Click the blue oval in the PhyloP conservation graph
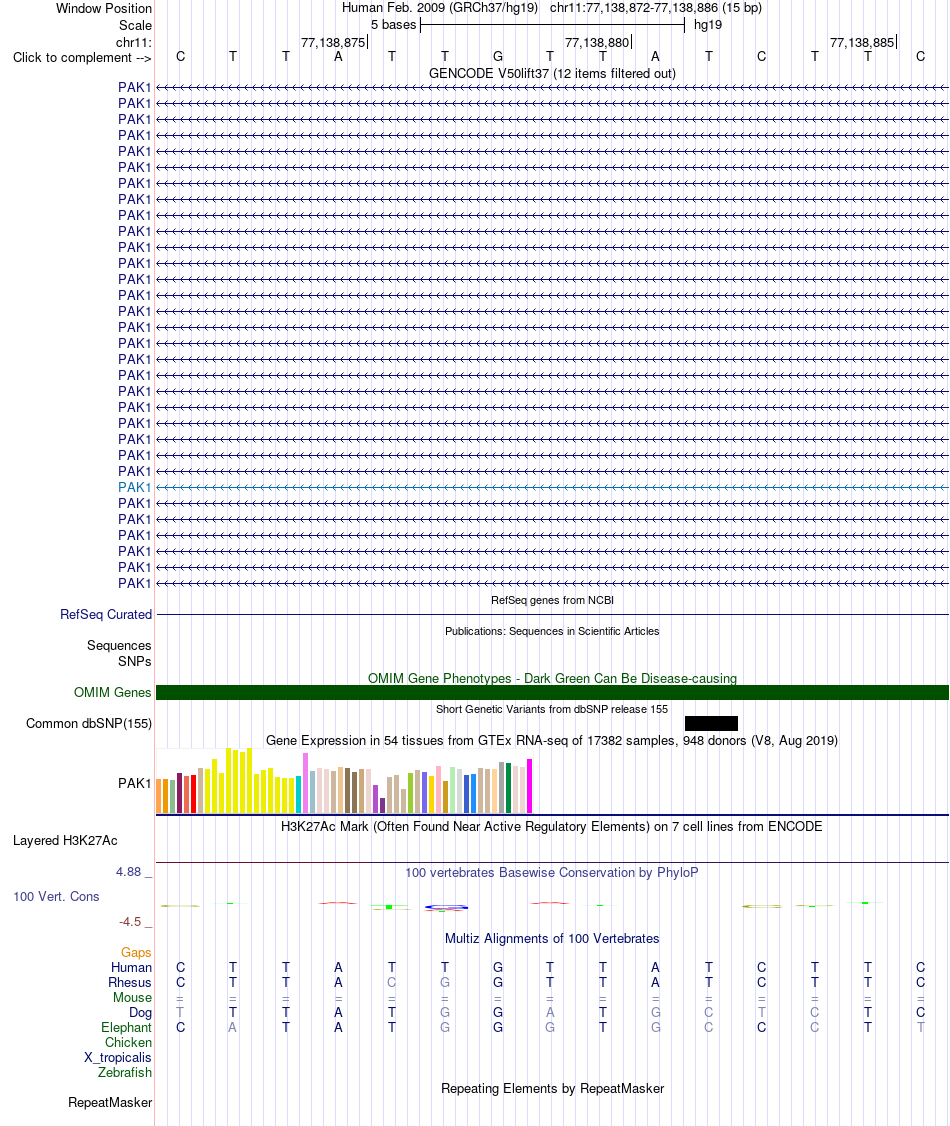This screenshot has height=1126, width=950. coord(446,908)
